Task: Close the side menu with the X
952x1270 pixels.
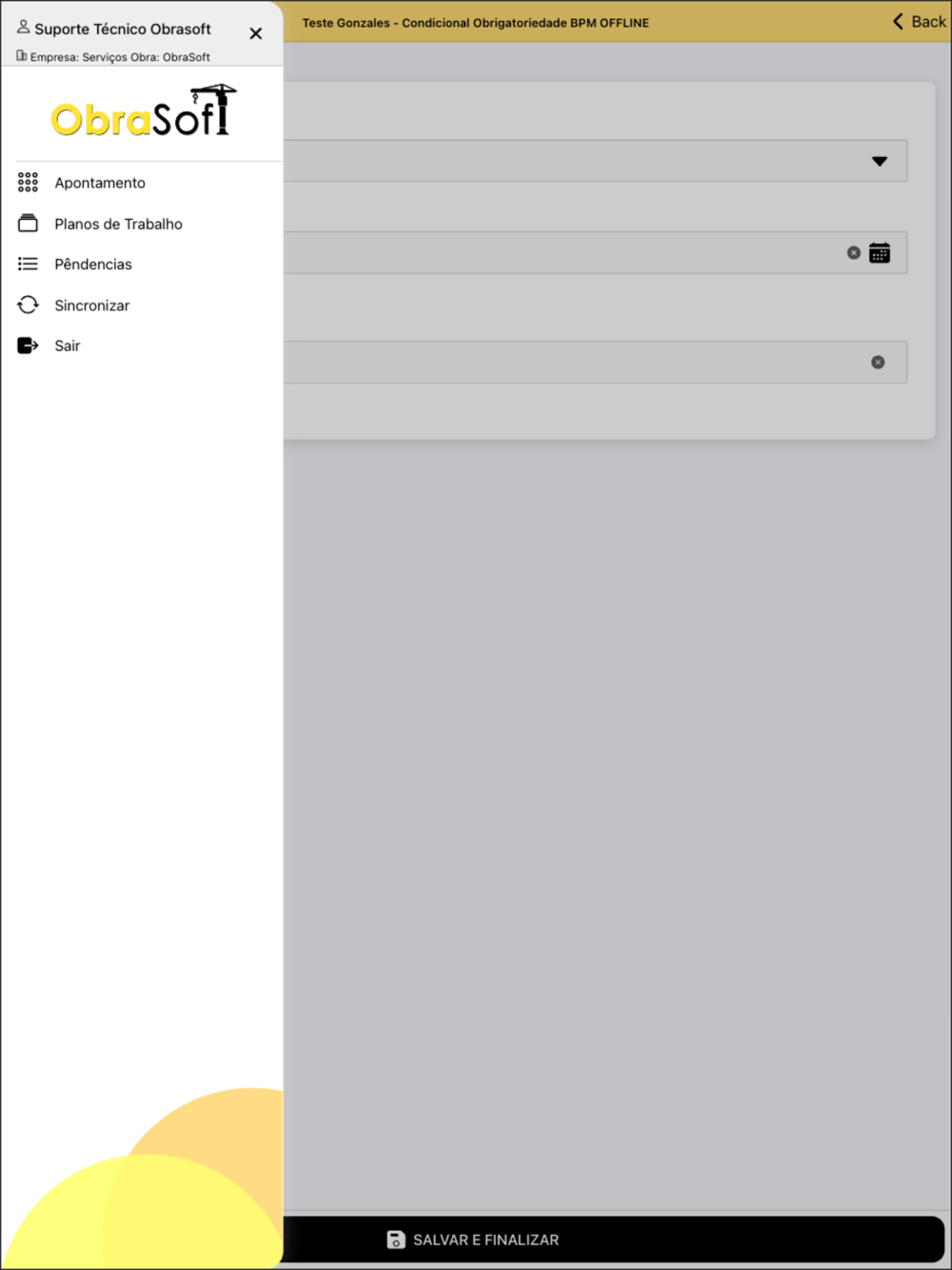Action: tap(255, 33)
